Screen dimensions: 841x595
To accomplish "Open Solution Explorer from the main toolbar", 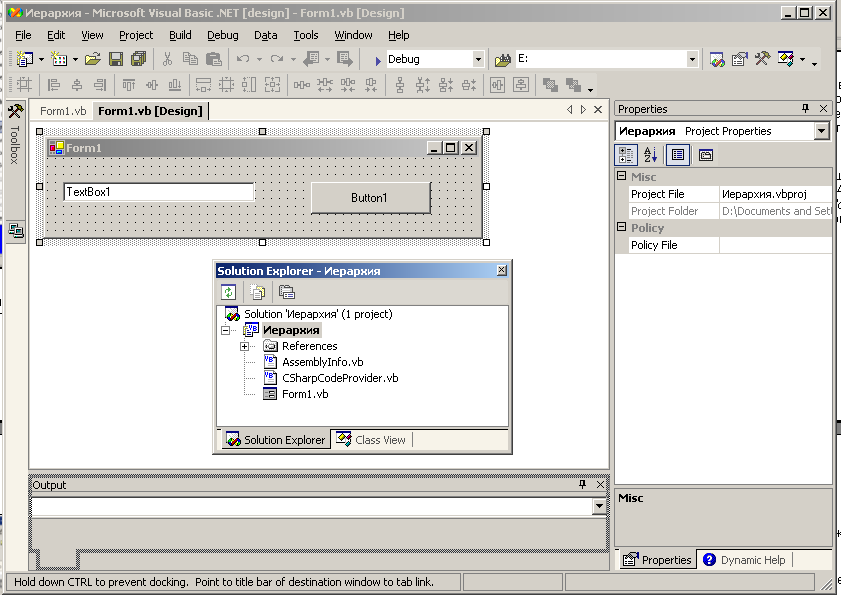I will coord(717,59).
